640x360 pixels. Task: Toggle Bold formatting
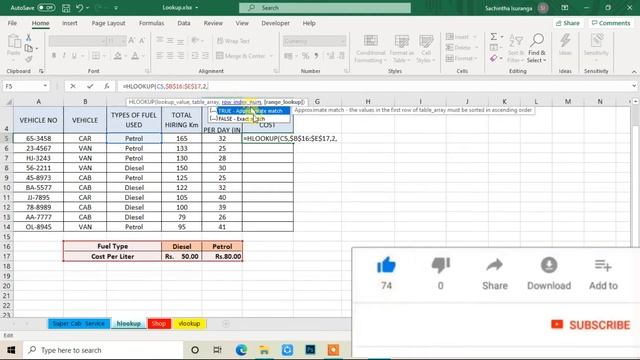pyautogui.click(x=53, y=56)
